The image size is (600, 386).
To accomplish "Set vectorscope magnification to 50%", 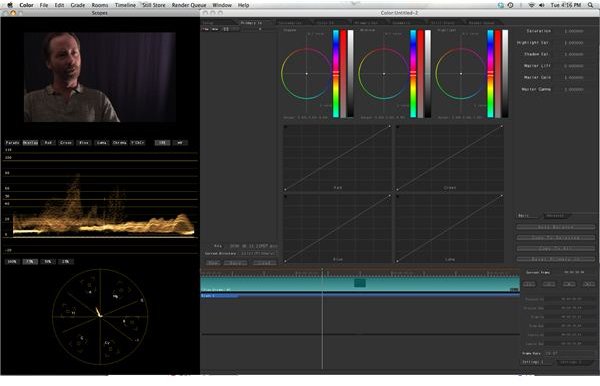I will (48, 262).
